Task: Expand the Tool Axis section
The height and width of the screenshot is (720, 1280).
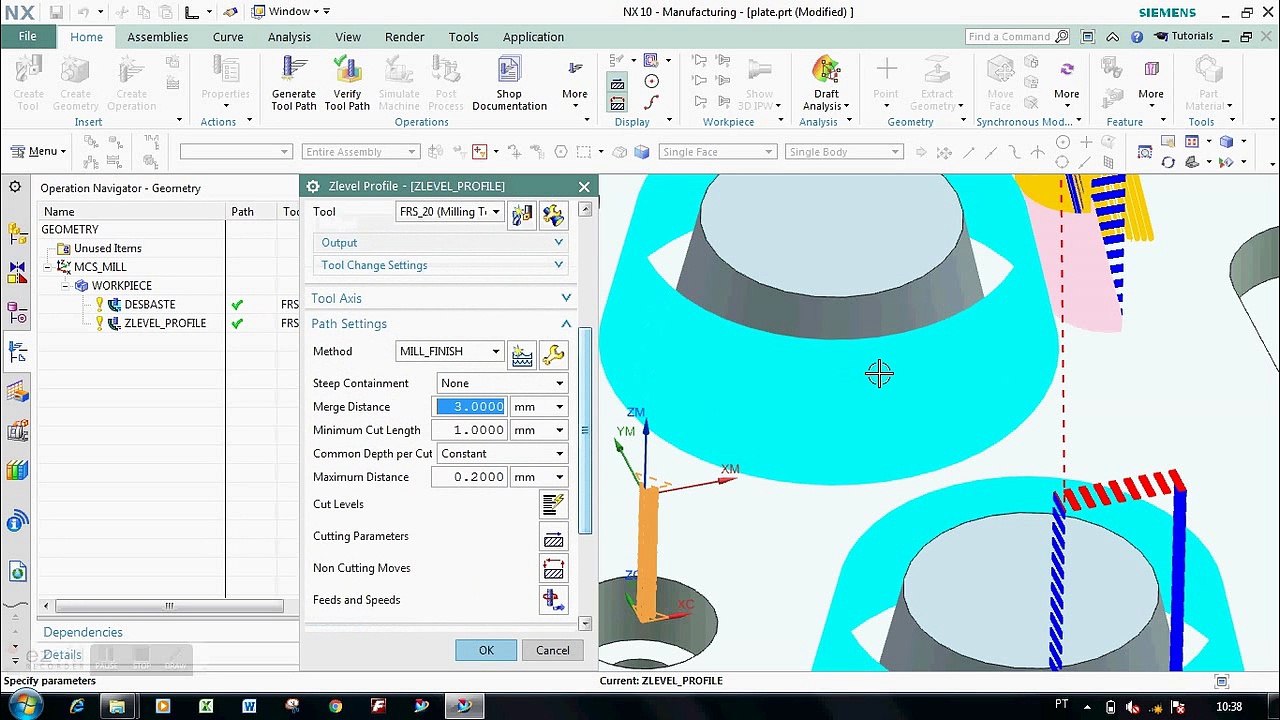Action: (441, 298)
